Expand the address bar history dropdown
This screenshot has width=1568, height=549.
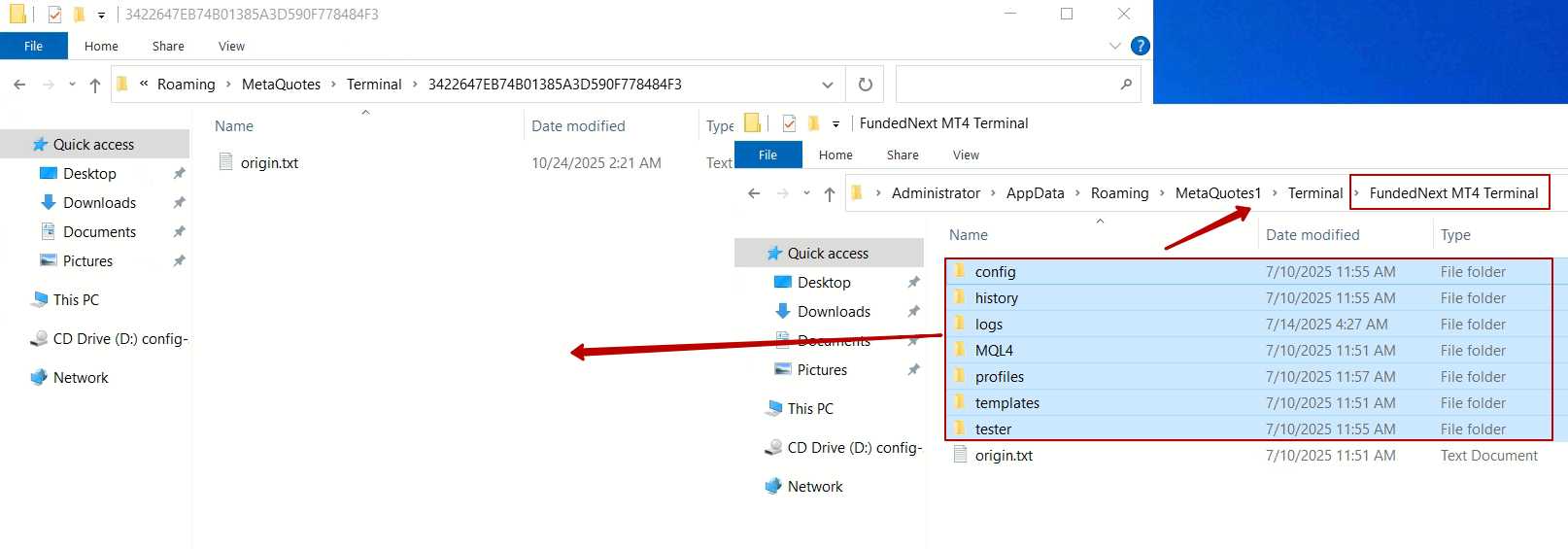[827, 85]
